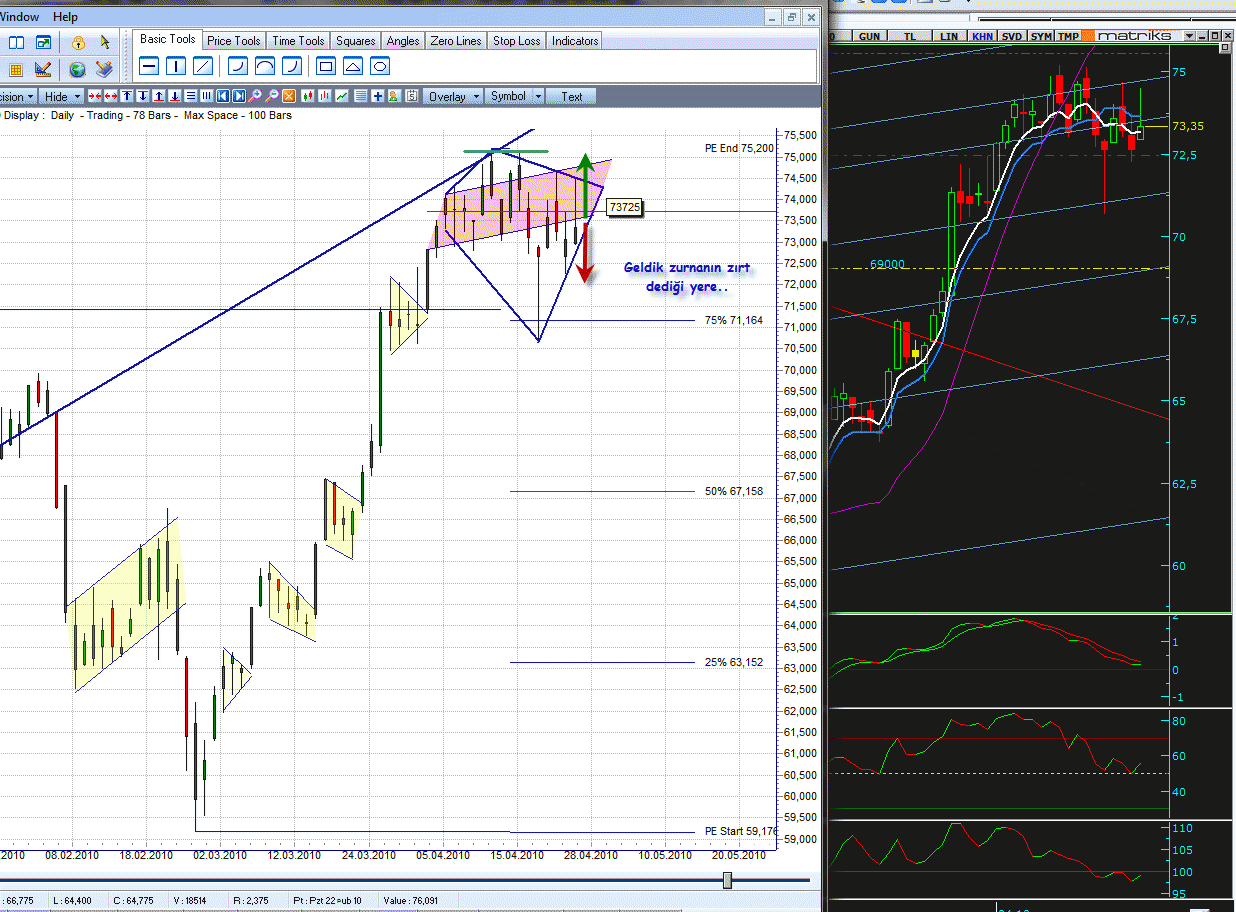Select the diagonal trend line tool
Viewport: 1236px width, 912px height.
click(203, 67)
